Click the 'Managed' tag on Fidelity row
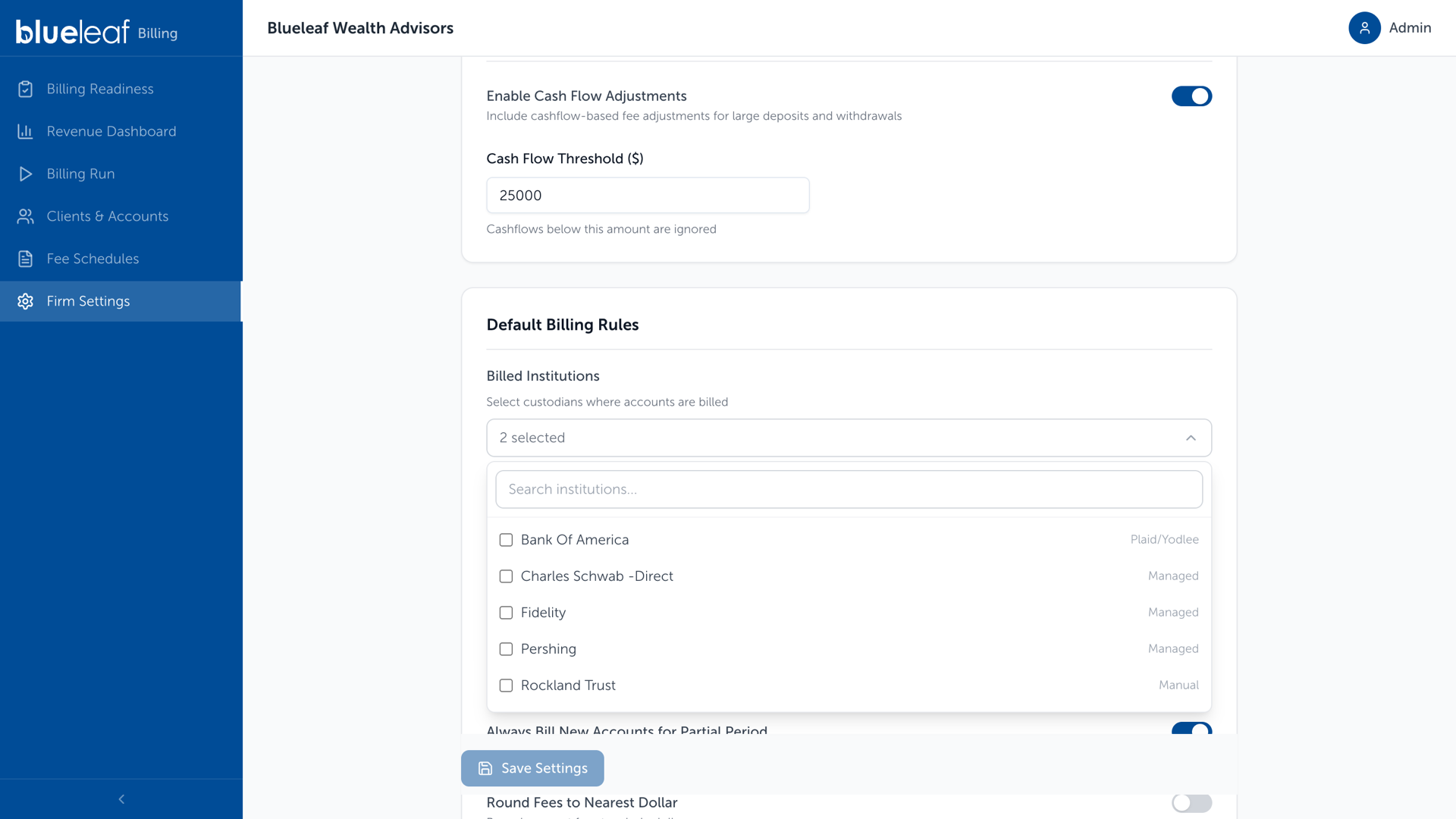 pos(1173,613)
